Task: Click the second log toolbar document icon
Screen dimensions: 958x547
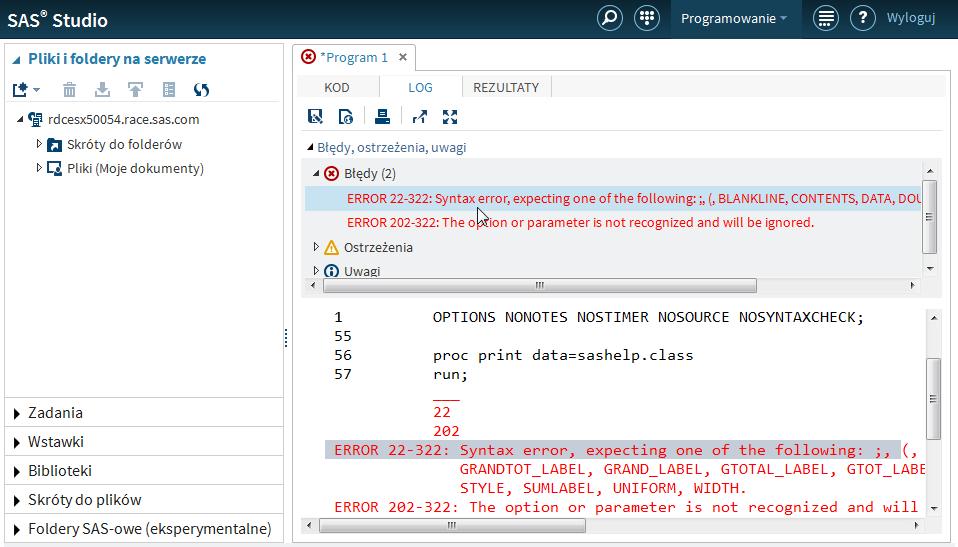Action: [x=346, y=116]
